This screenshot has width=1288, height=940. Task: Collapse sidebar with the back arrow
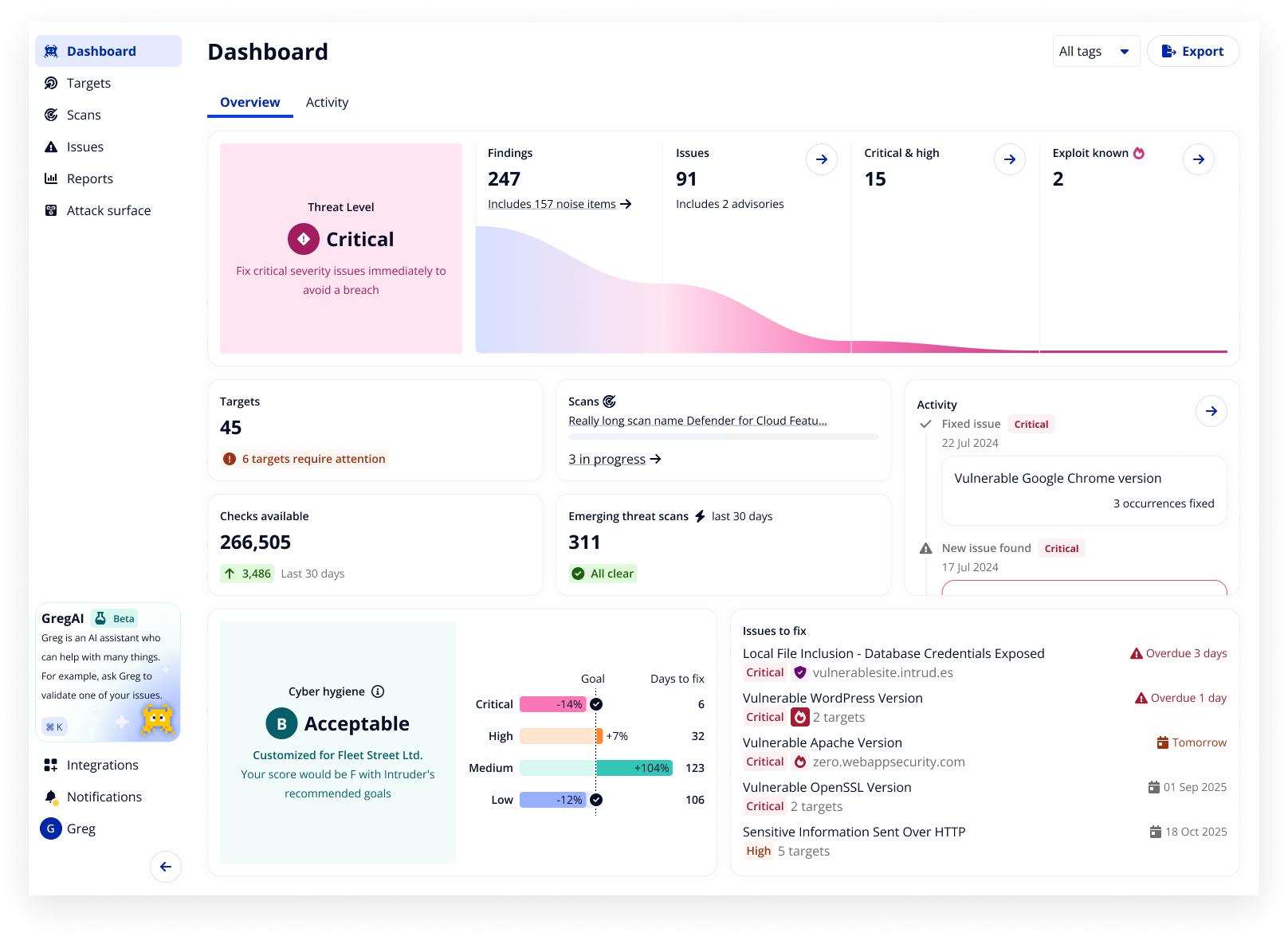[x=166, y=867]
